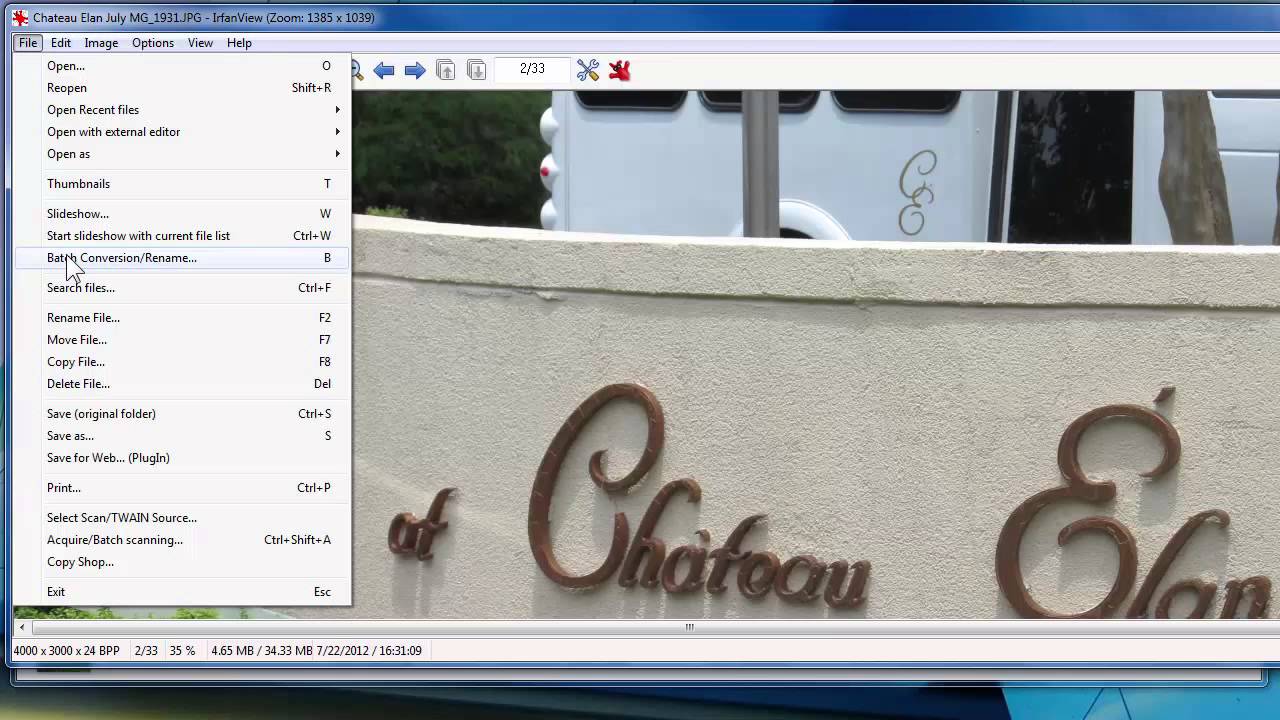Select Reopen in the File menu
The height and width of the screenshot is (720, 1280).
pos(182,88)
